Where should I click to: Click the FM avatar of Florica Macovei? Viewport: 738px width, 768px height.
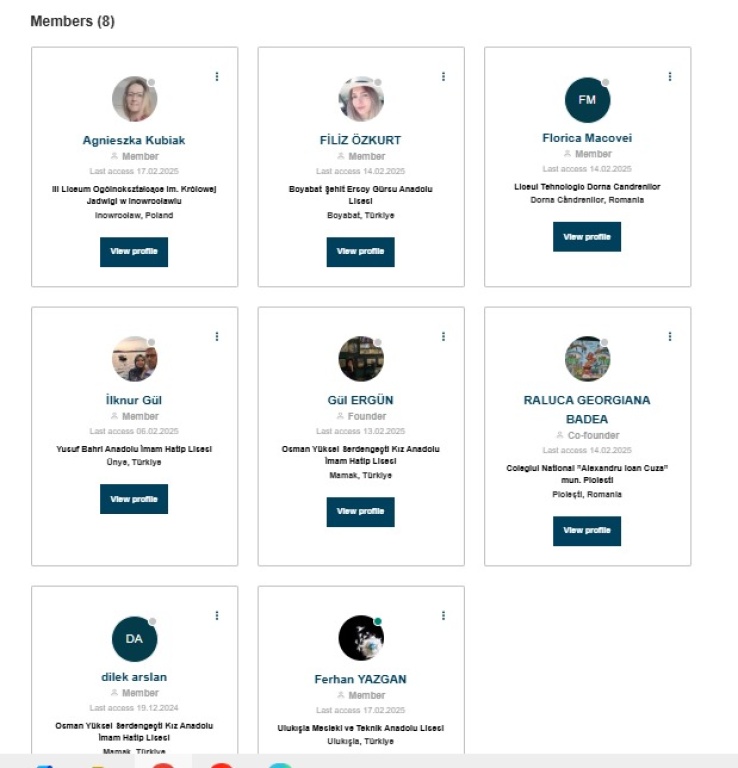tap(587, 100)
